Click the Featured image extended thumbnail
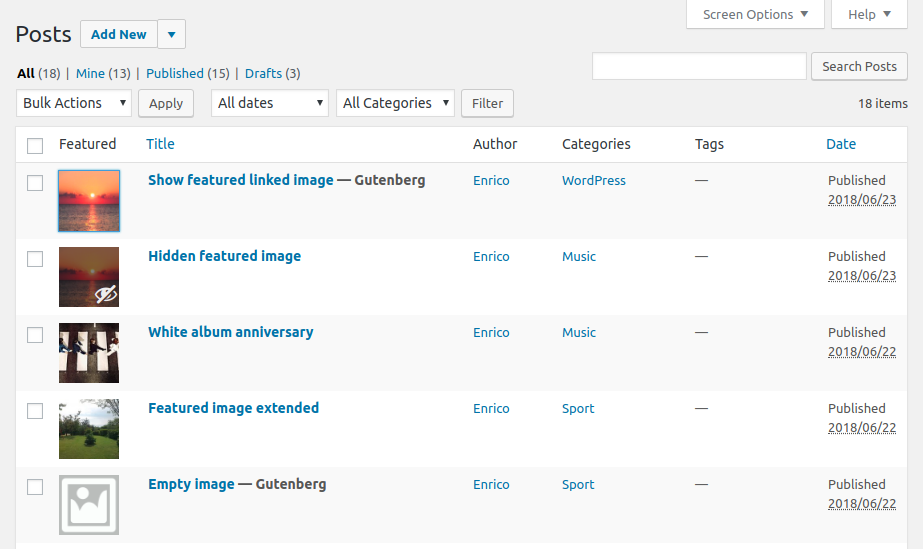This screenshot has height=549, width=923. 89,428
